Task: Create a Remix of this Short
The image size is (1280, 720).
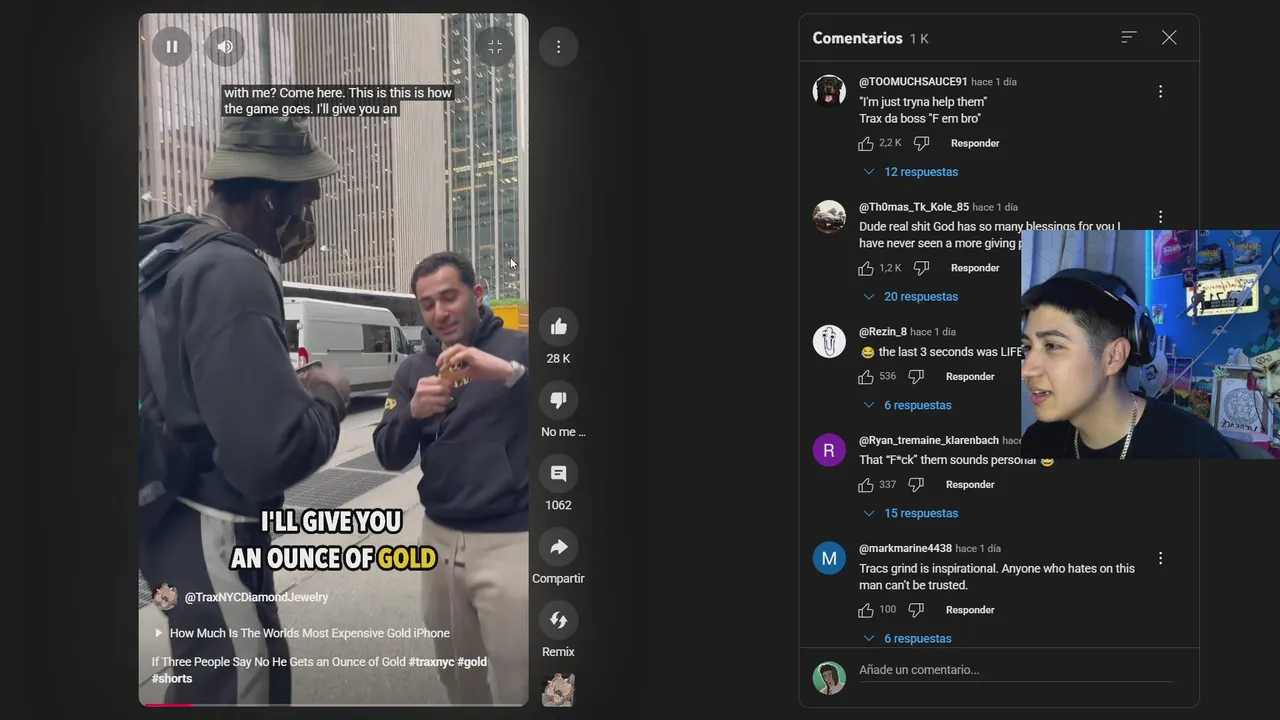Action: (x=558, y=620)
